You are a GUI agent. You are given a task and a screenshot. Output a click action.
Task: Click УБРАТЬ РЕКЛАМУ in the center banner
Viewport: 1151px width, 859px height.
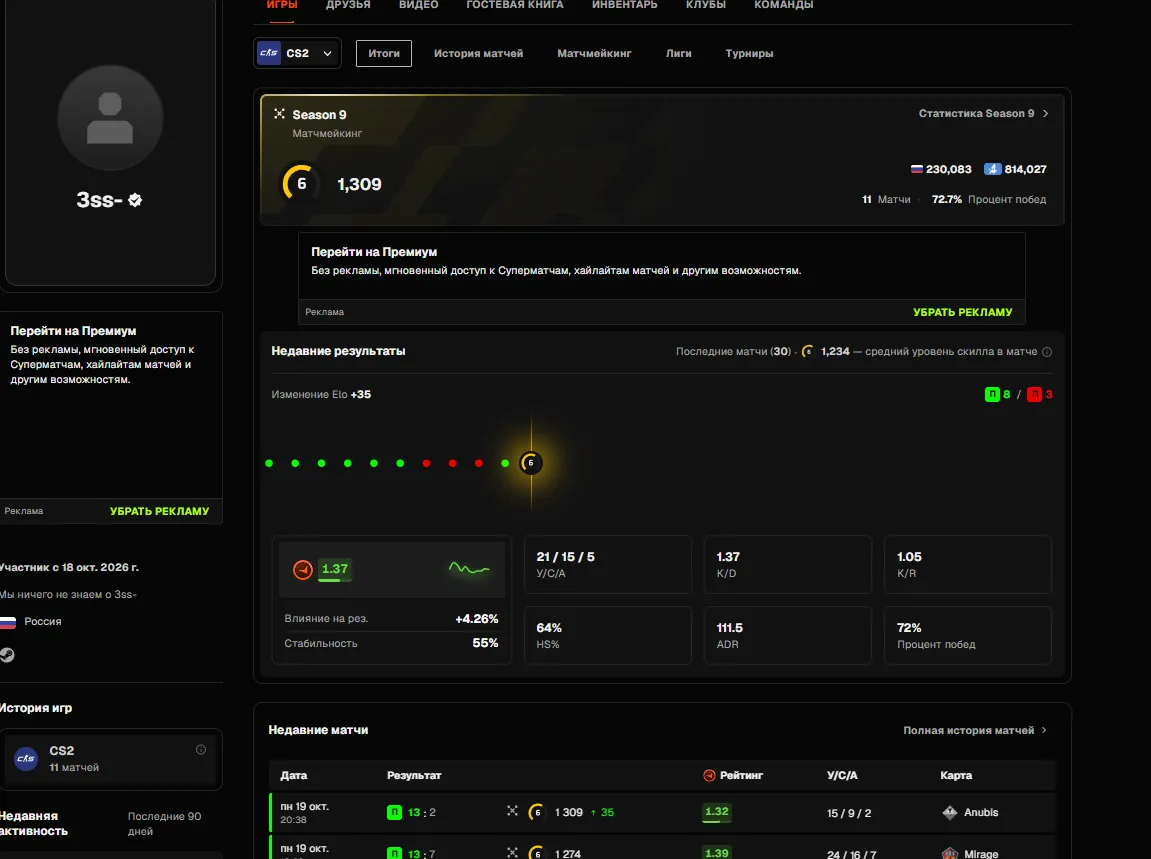tap(962, 312)
